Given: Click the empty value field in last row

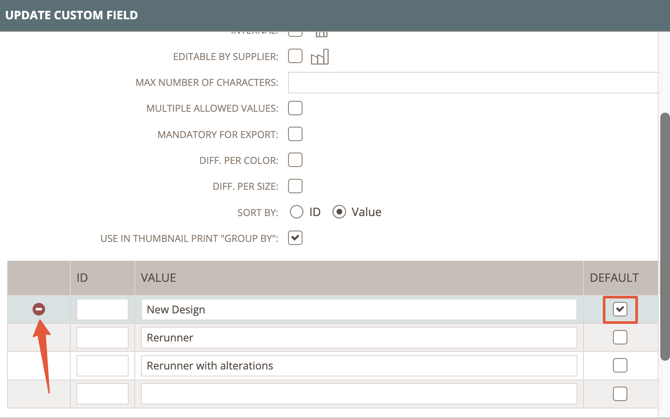Looking at the screenshot, I should (359, 394).
